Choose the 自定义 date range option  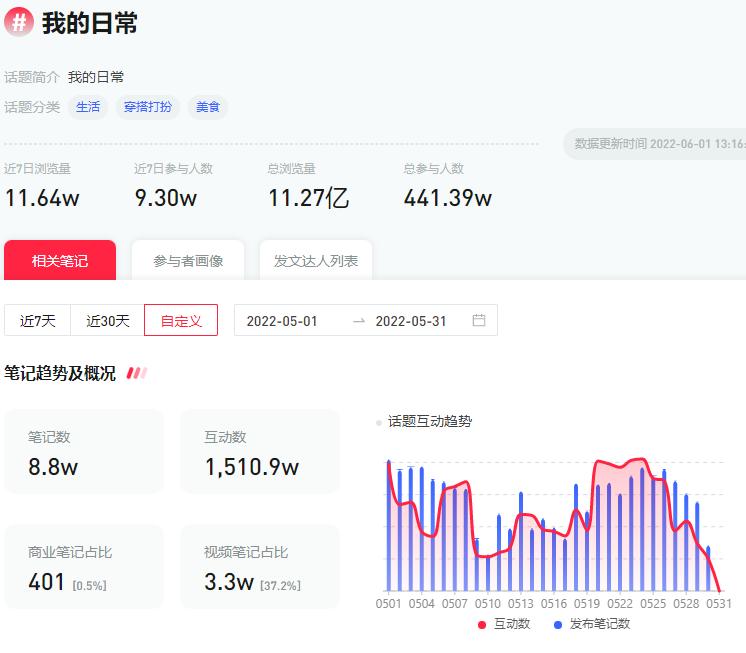[181, 321]
